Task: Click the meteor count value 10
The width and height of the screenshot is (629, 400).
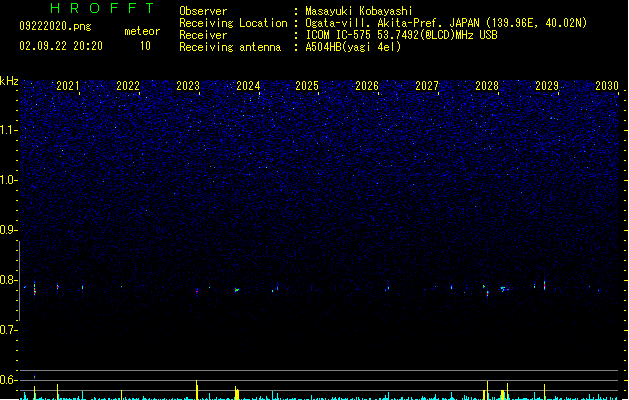Action: click(x=145, y=46)
